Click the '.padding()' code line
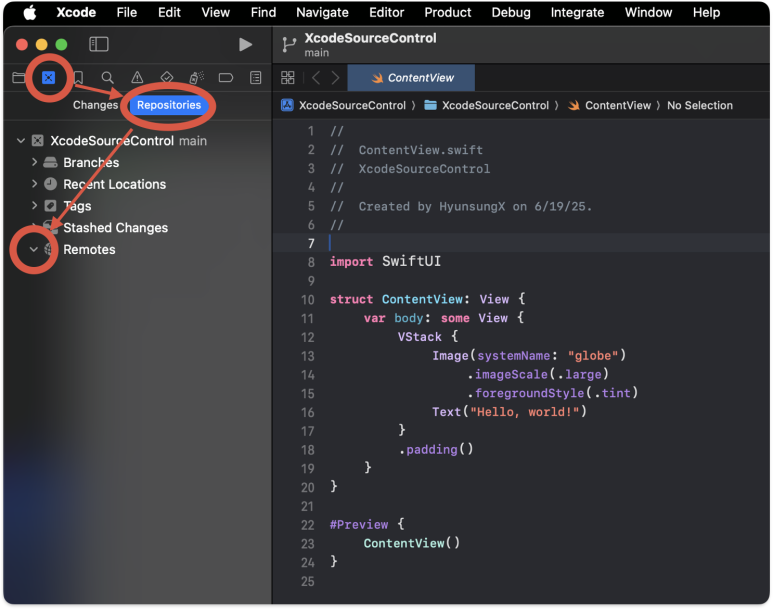Image resolution: width=773 pixels, height=610 pixels. 436,449
